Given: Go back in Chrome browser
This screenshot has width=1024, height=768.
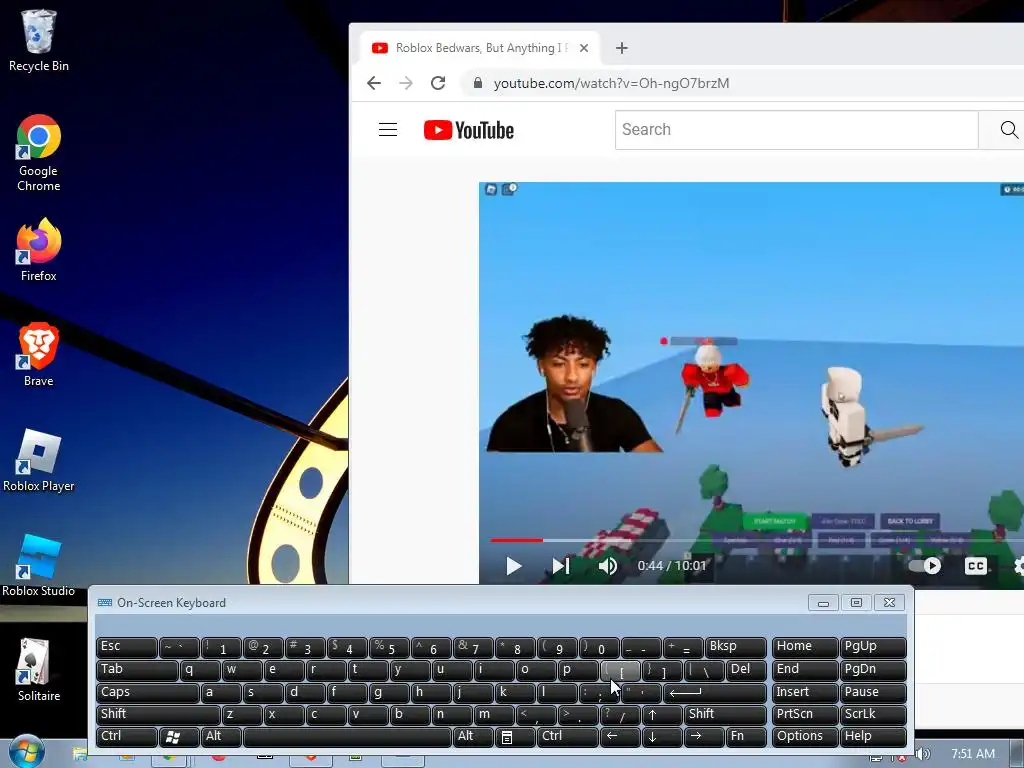Looking at the screenshot, I should pyautogui.click(x=374, y=83).
